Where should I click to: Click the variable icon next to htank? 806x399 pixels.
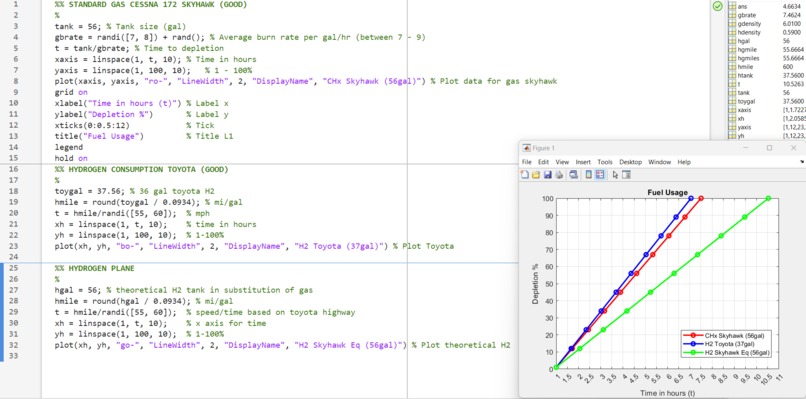(732, 75)
